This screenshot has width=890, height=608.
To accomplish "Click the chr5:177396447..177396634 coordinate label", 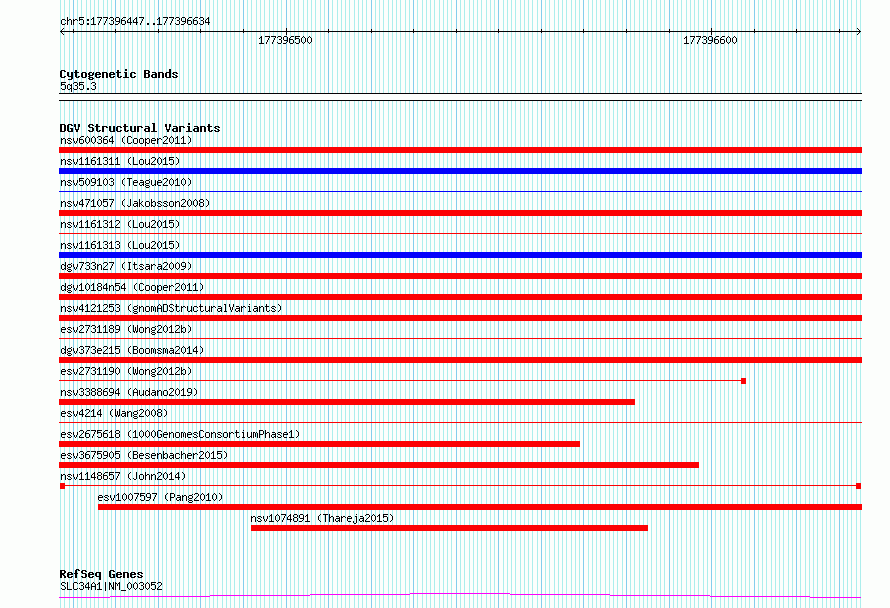I will tap(135, 21).
